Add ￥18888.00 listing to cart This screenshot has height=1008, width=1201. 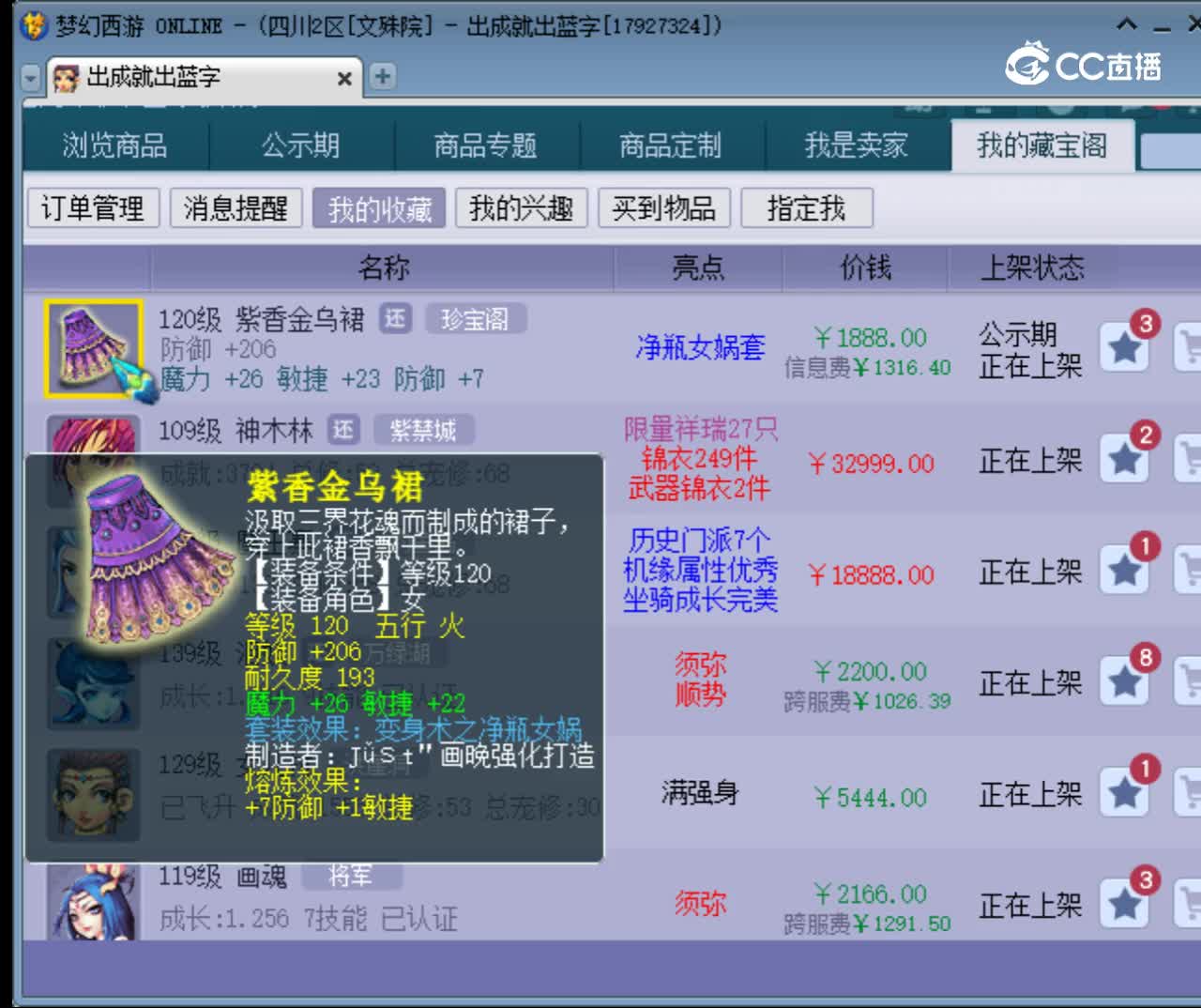pos(1188,571)
